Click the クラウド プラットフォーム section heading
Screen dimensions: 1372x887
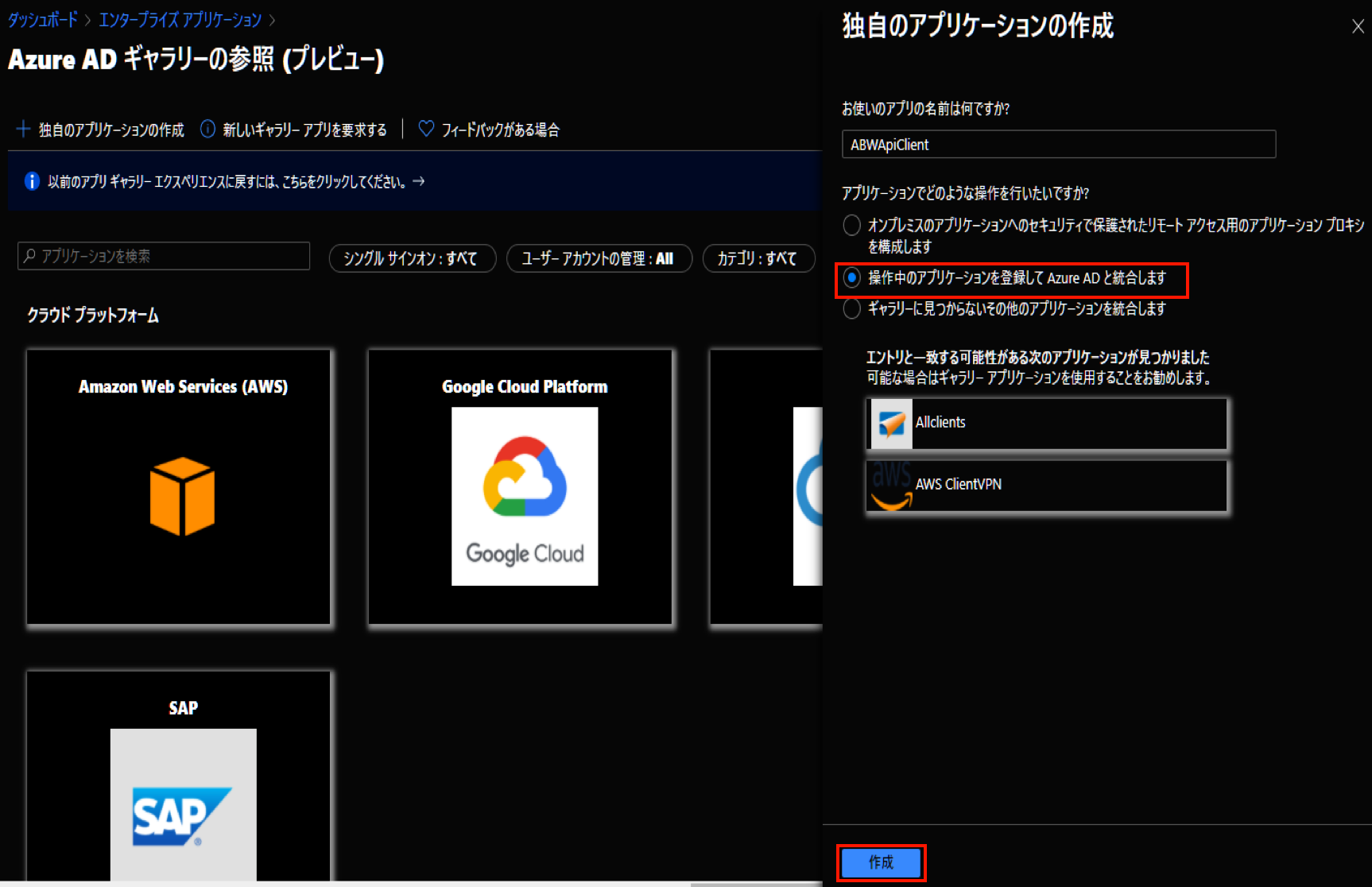(x=93, y=316)
